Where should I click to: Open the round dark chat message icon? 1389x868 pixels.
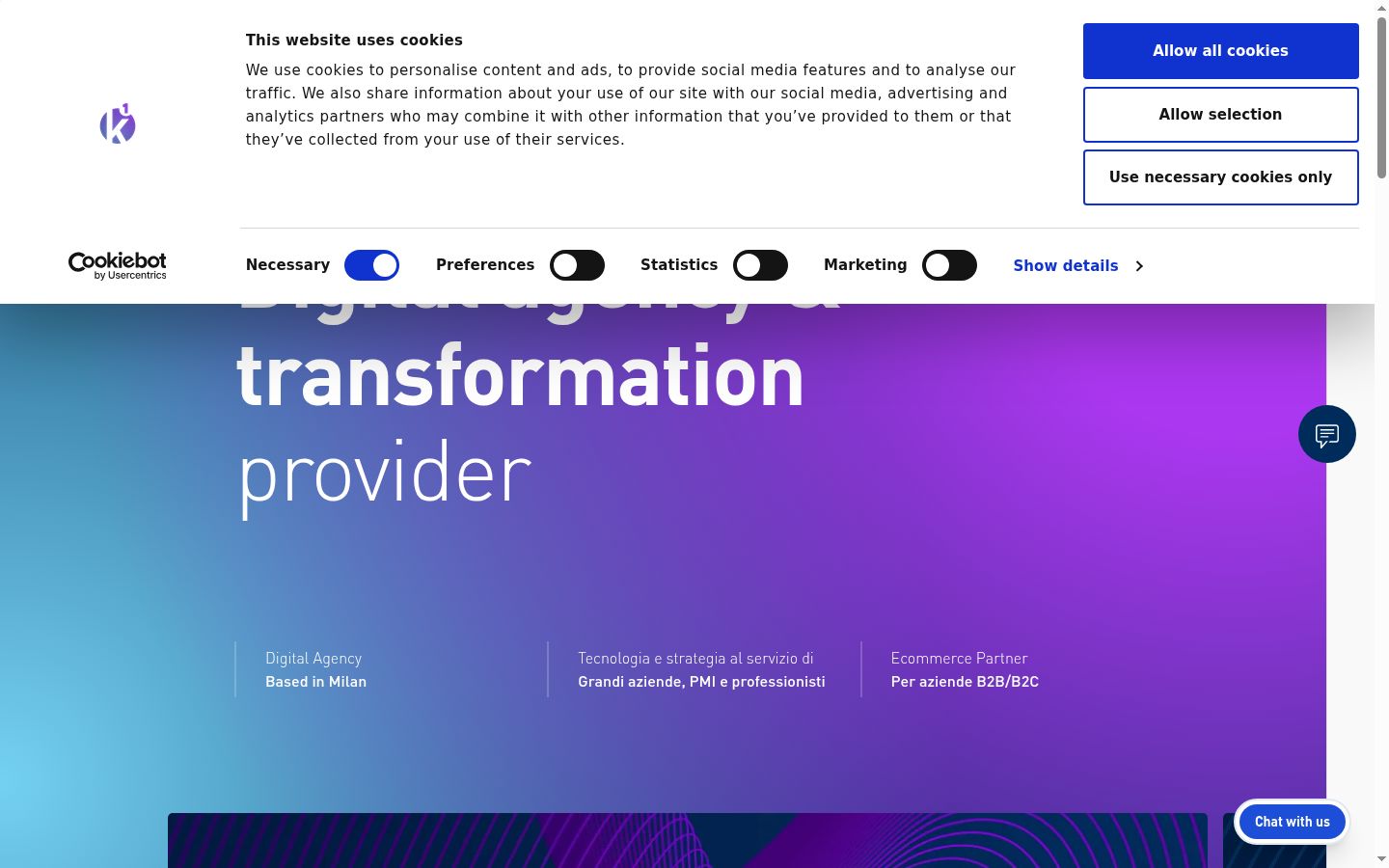(x=1326, y=434)
